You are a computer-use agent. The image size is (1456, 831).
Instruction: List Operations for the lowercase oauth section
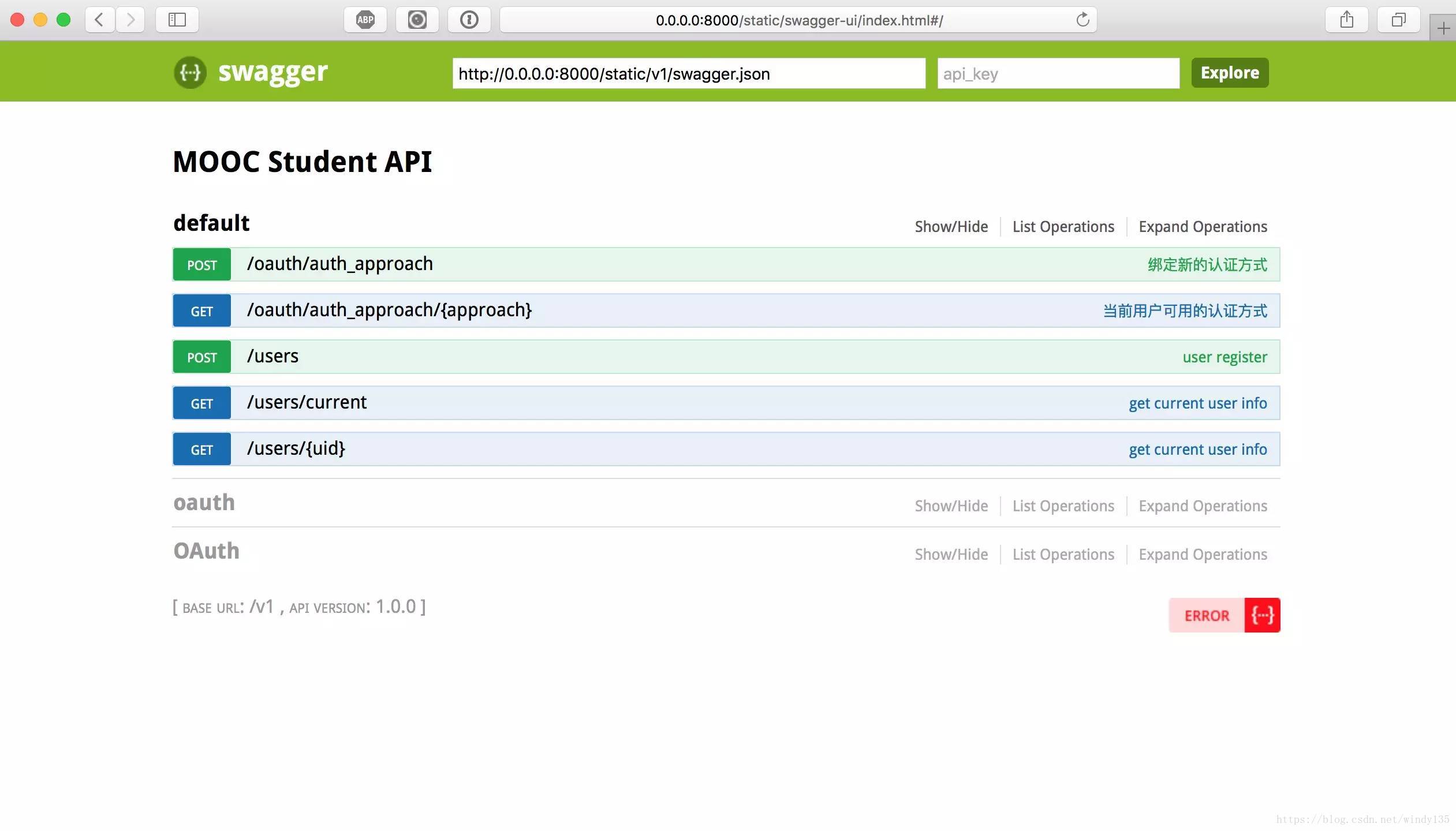(1063, 506)
